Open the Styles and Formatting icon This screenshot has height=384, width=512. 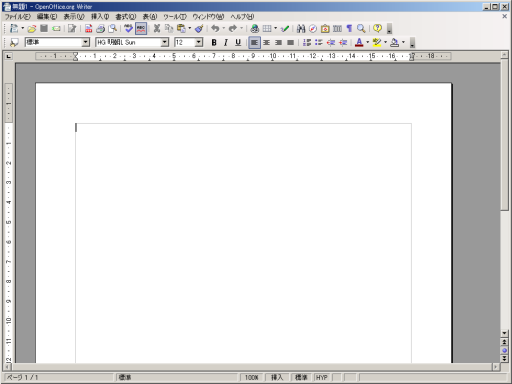point(14,42)
